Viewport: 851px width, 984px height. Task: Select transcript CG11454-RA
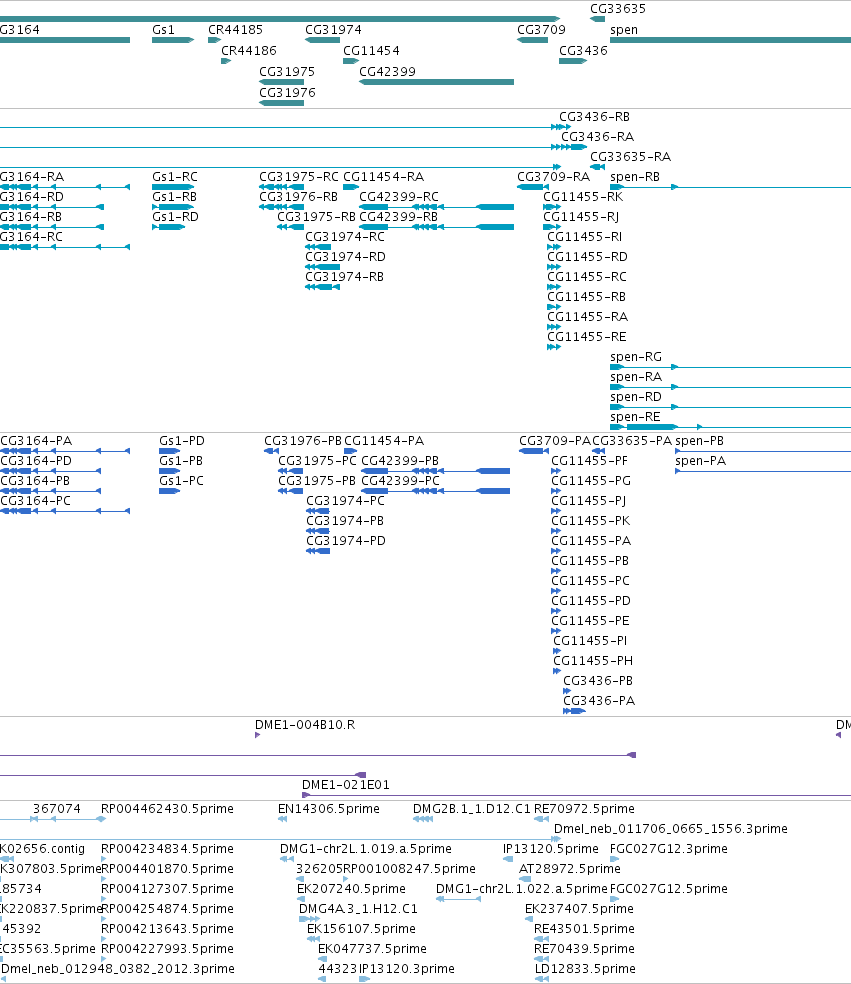[x=383, y=177]
